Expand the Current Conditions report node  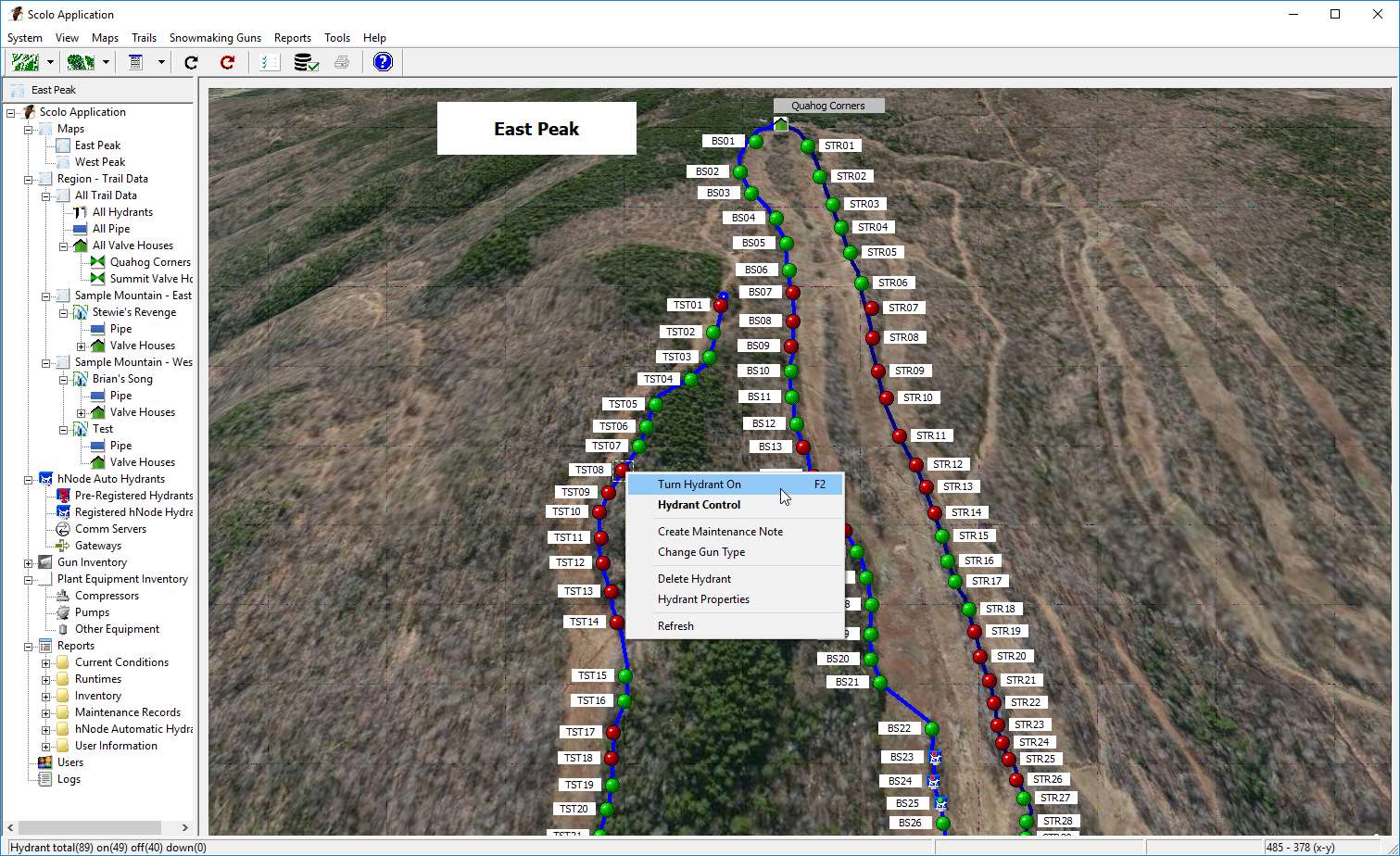tap(45, 661)
